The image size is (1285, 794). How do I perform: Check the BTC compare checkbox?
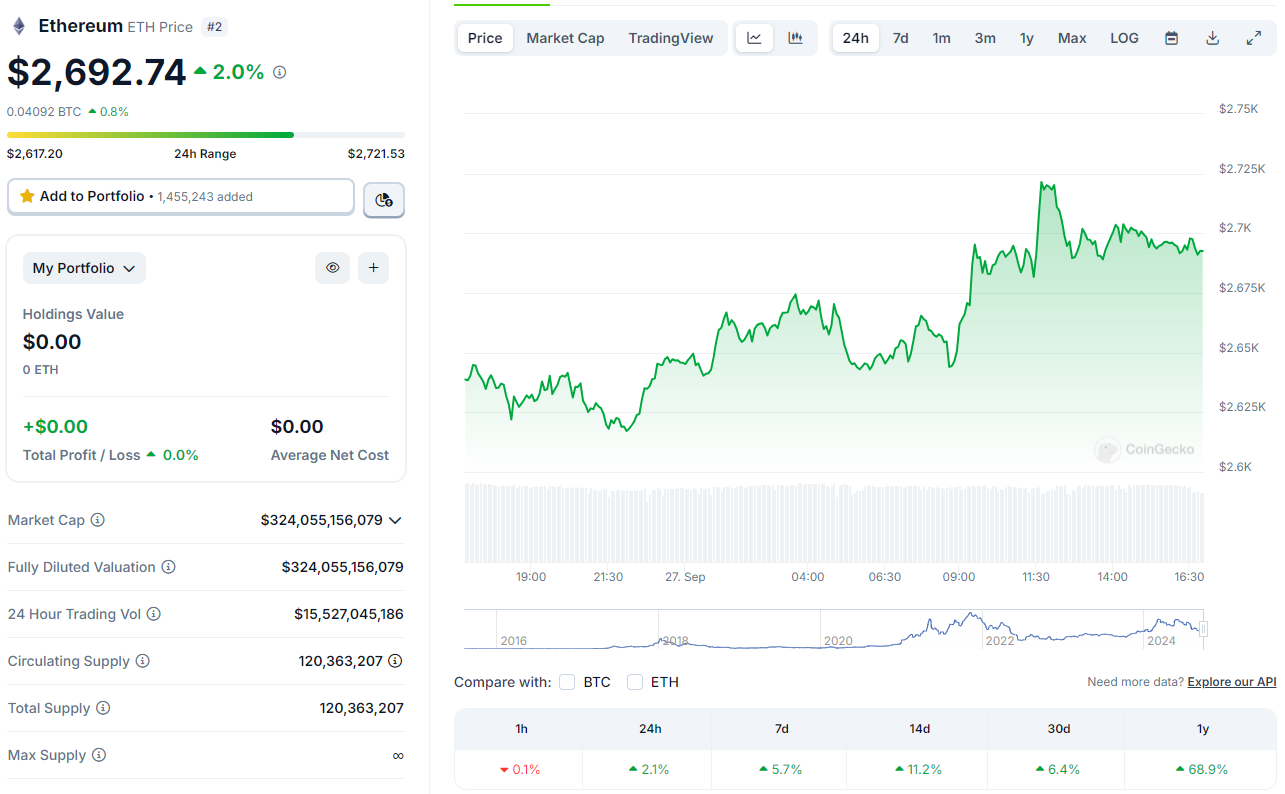567,682
